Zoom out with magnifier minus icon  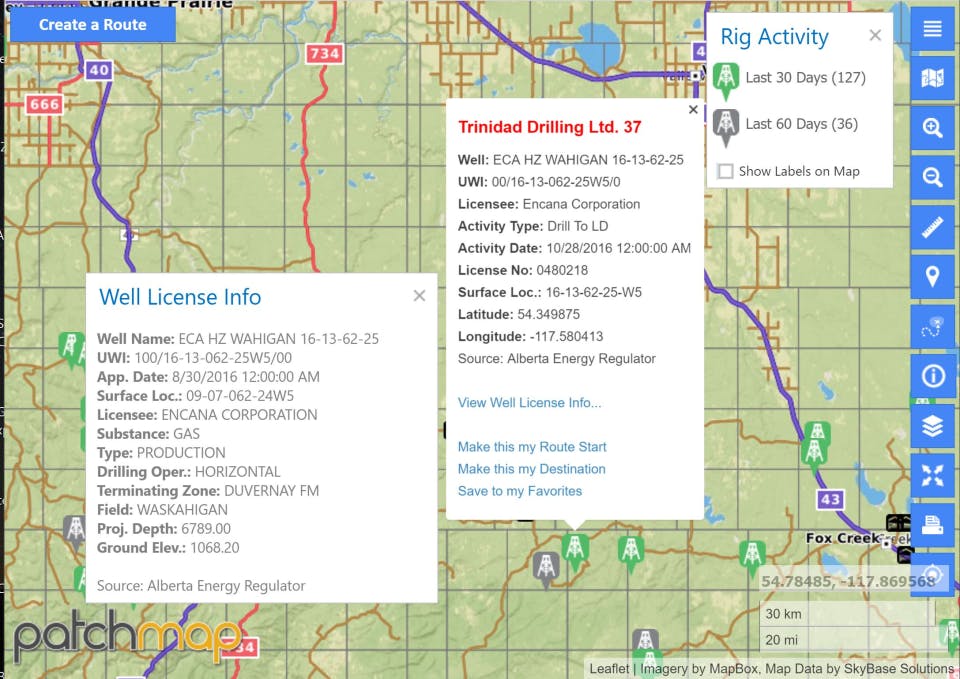point(932,178)
